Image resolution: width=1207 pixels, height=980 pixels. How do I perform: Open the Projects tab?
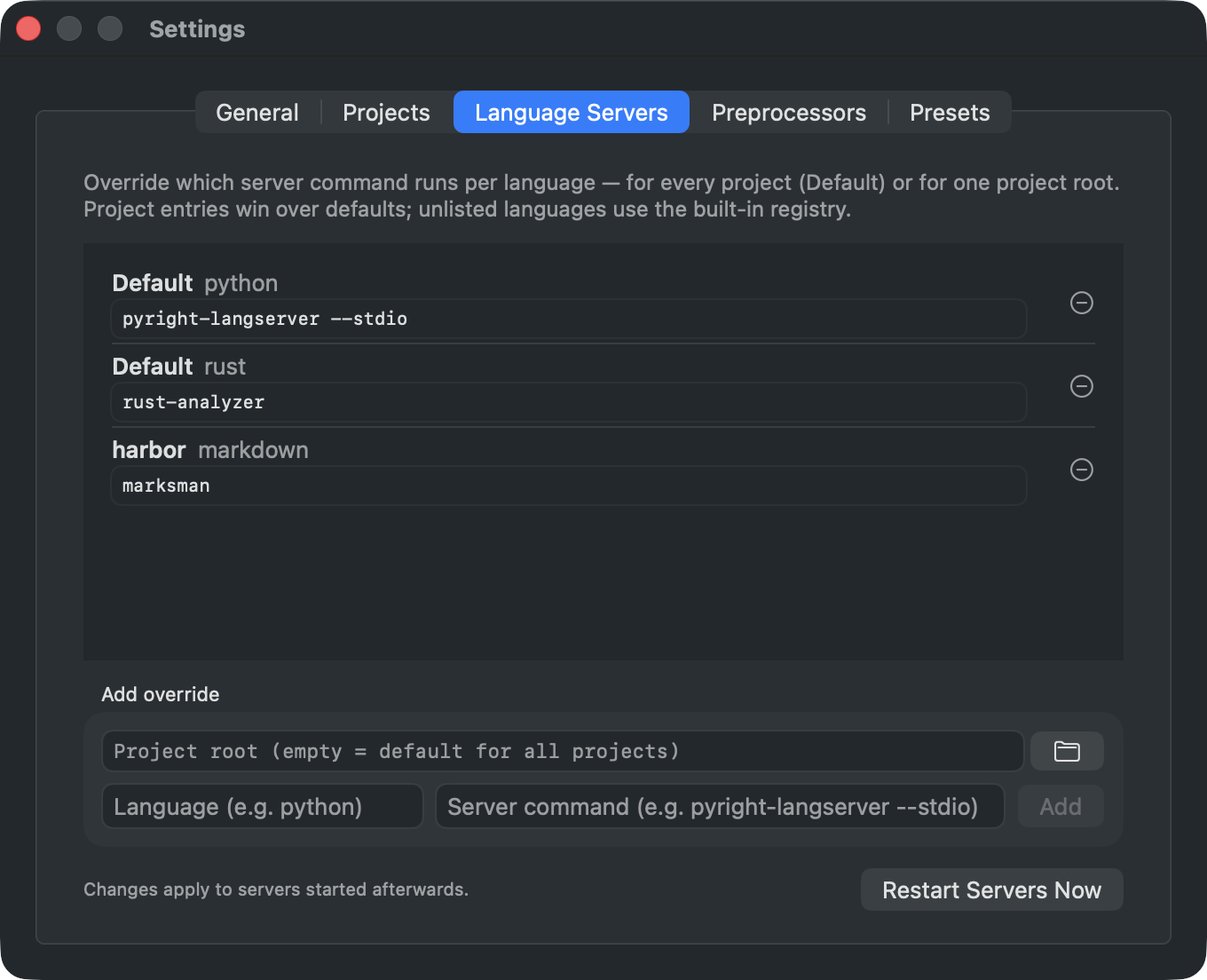click(x=386, y=113)
